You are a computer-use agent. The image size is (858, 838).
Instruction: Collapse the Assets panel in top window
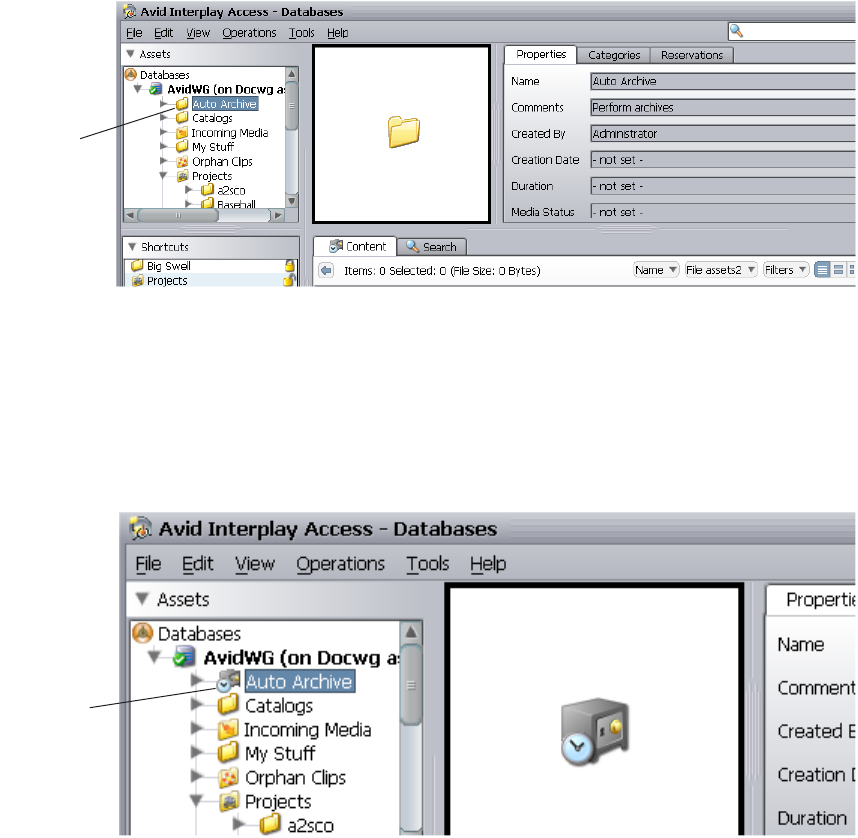click(x=130, y=54)
